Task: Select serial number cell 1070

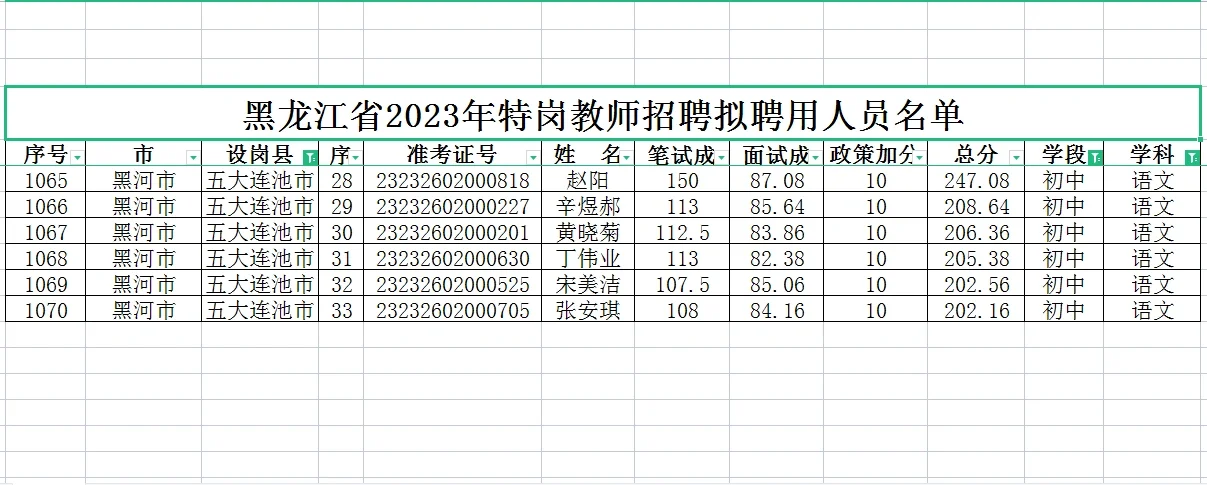Action: (45, 311)
